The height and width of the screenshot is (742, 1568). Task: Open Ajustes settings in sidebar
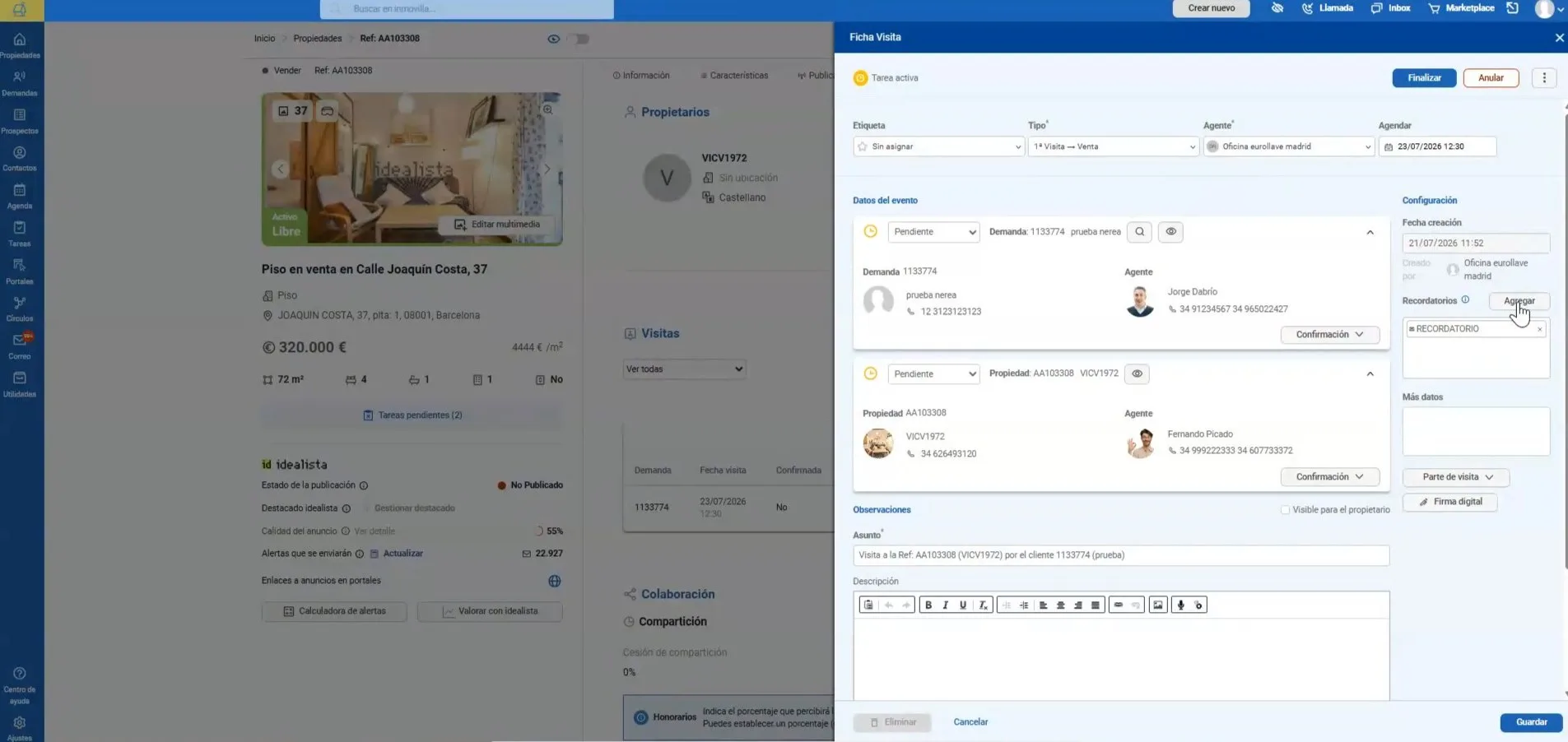click(x=20, y=727)
